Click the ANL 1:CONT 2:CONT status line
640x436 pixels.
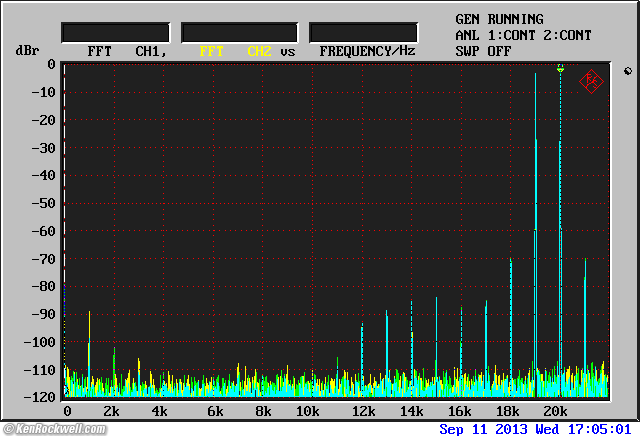(x=523, y=35)
